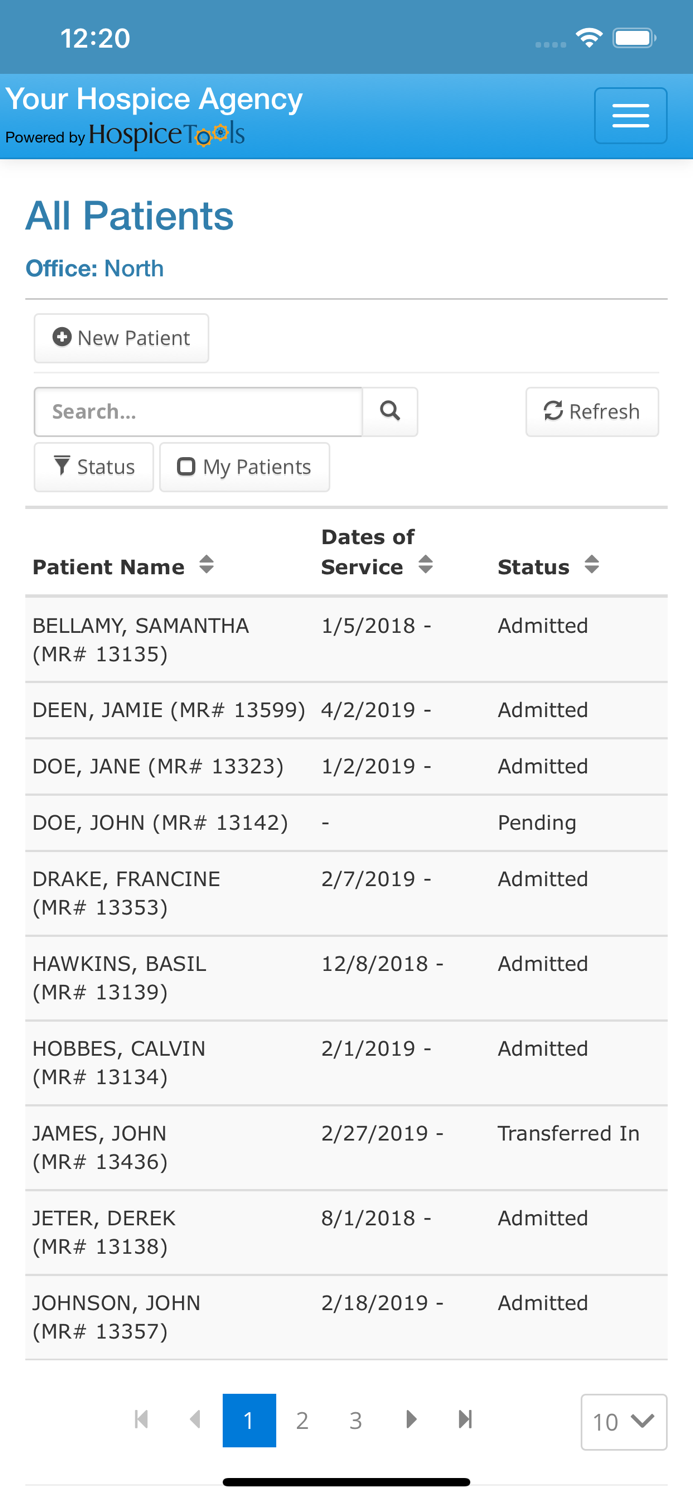Jump to the last page using skip-forward icon

click(x=464, y=1419)
